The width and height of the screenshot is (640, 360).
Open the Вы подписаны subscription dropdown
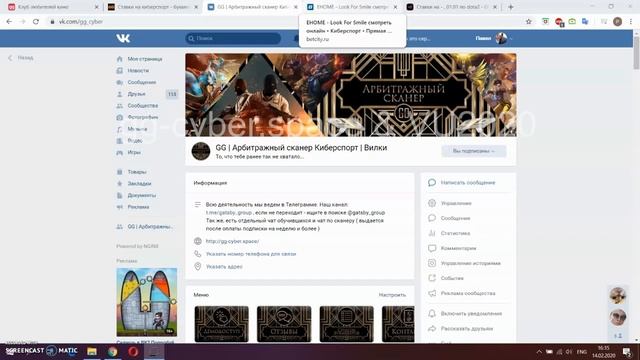click(x=473, y=151)
